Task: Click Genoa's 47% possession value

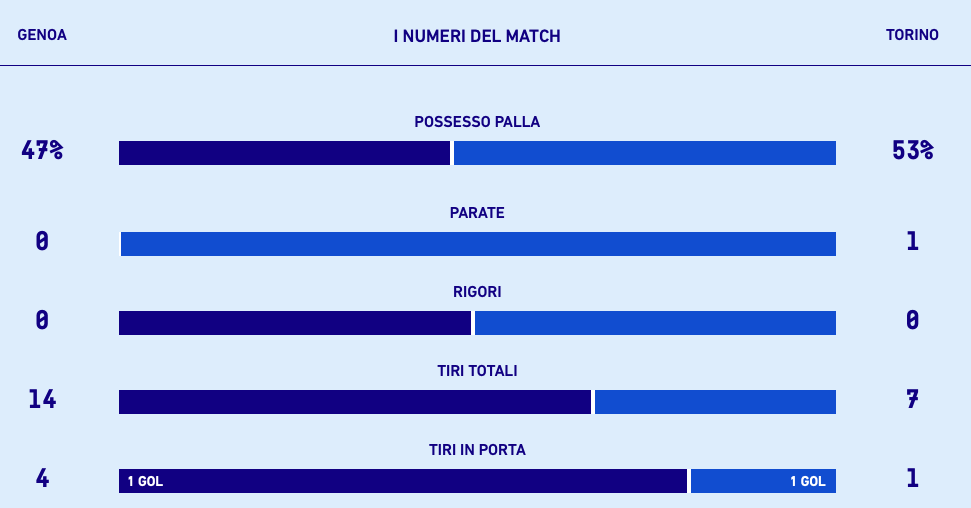Action: pyautogui.click(x=42, y=151)
